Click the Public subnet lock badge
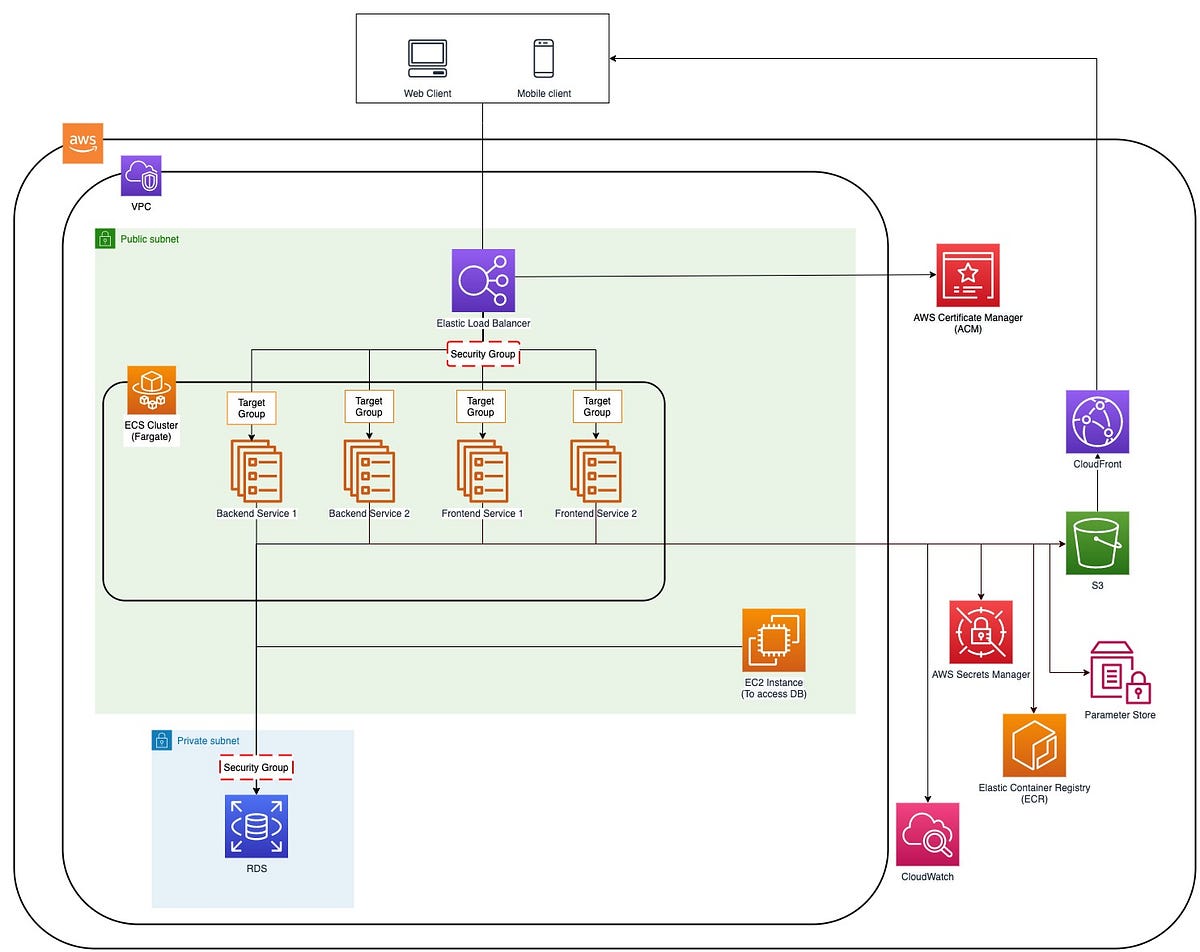This screenshot has width=1200, height=952. click(x=105, y=238)
